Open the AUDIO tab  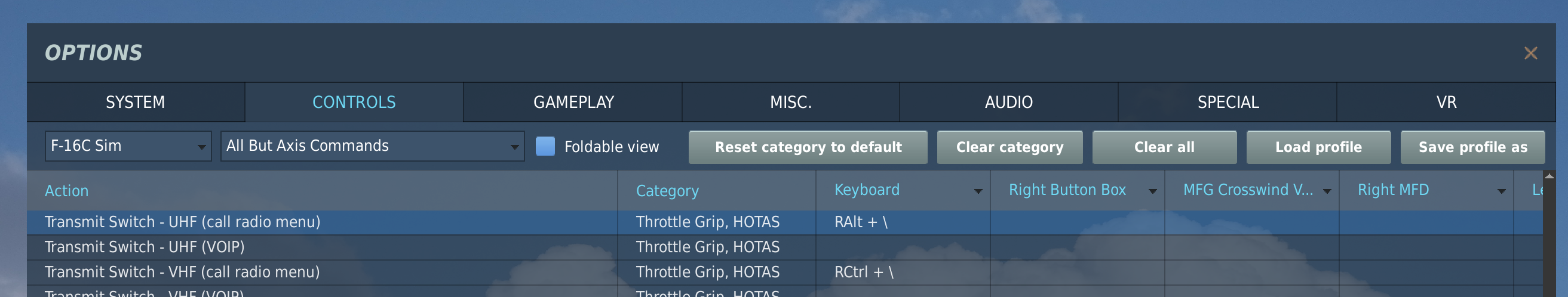tap(1009, 102)
